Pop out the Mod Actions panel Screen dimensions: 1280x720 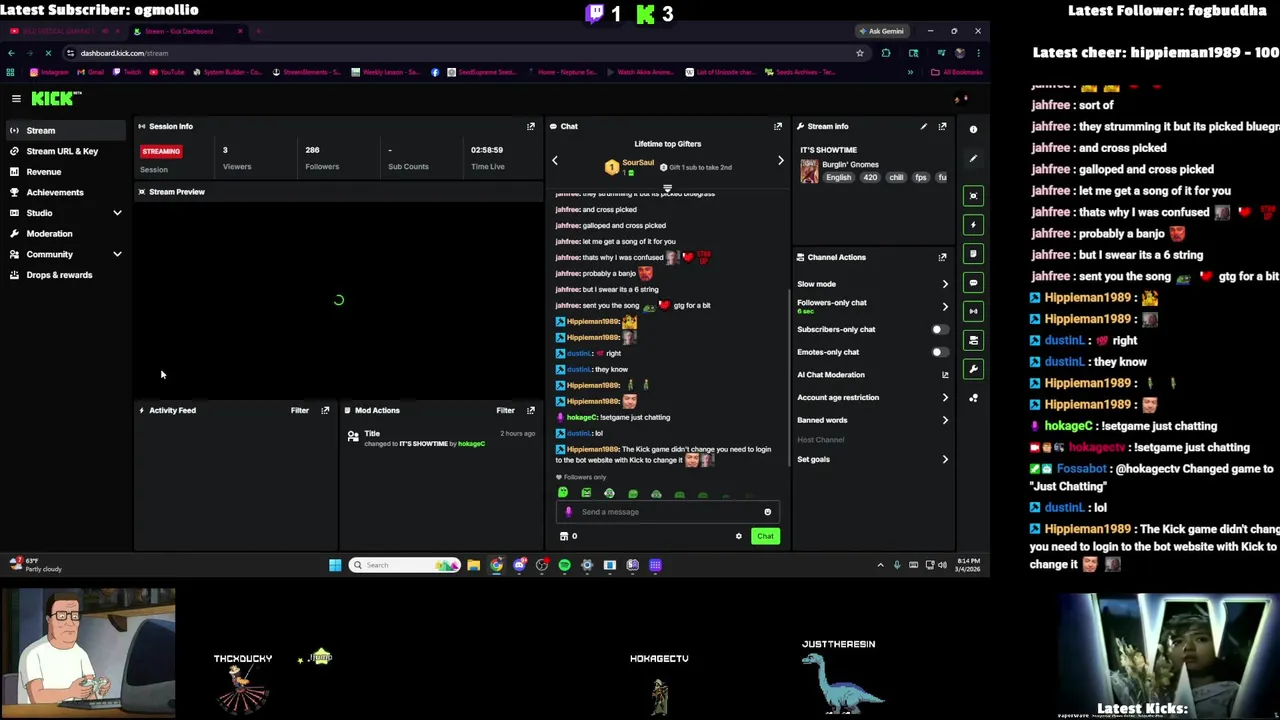[x=531, y=410]
